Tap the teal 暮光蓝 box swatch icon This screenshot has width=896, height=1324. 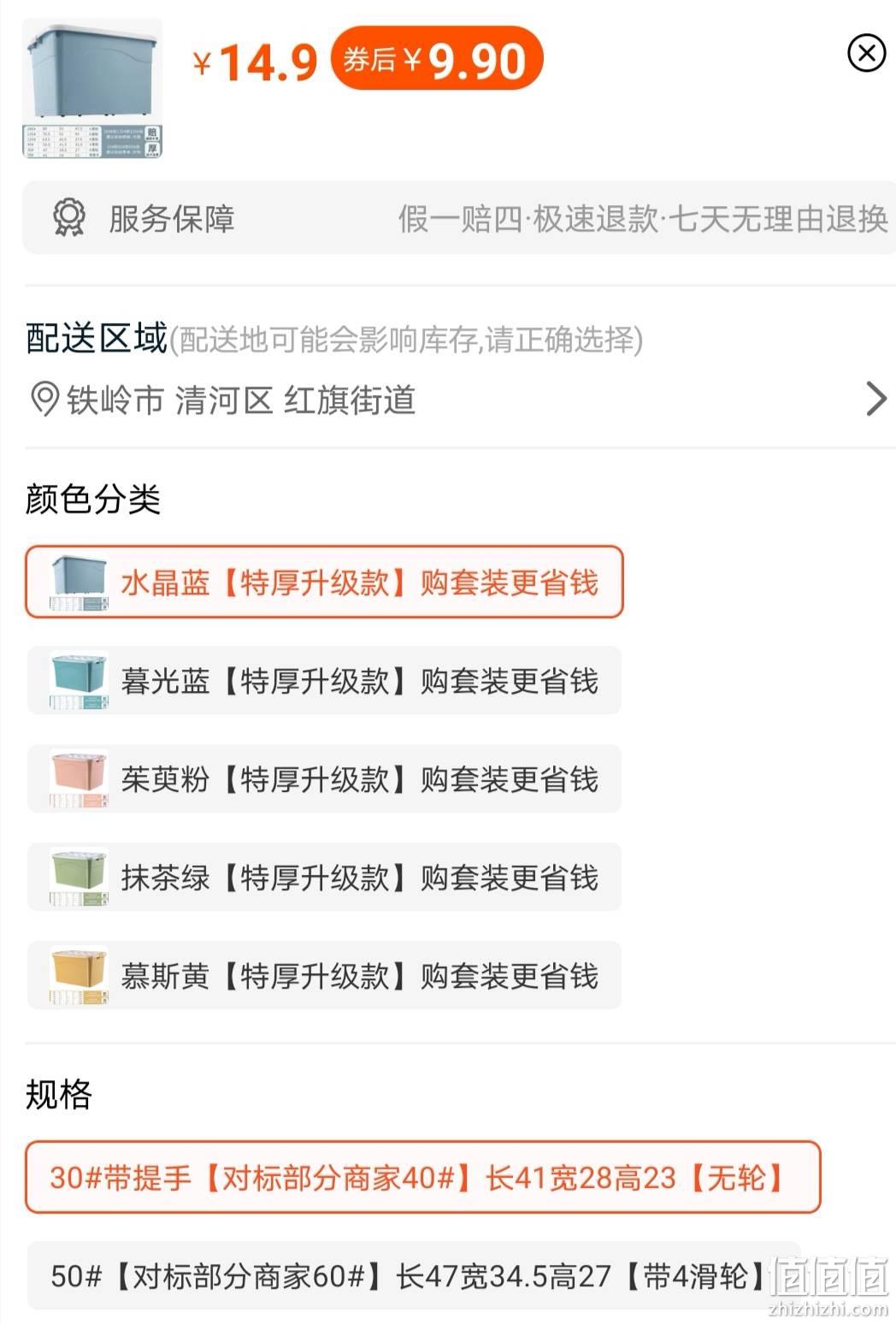(x=79, y=681)
